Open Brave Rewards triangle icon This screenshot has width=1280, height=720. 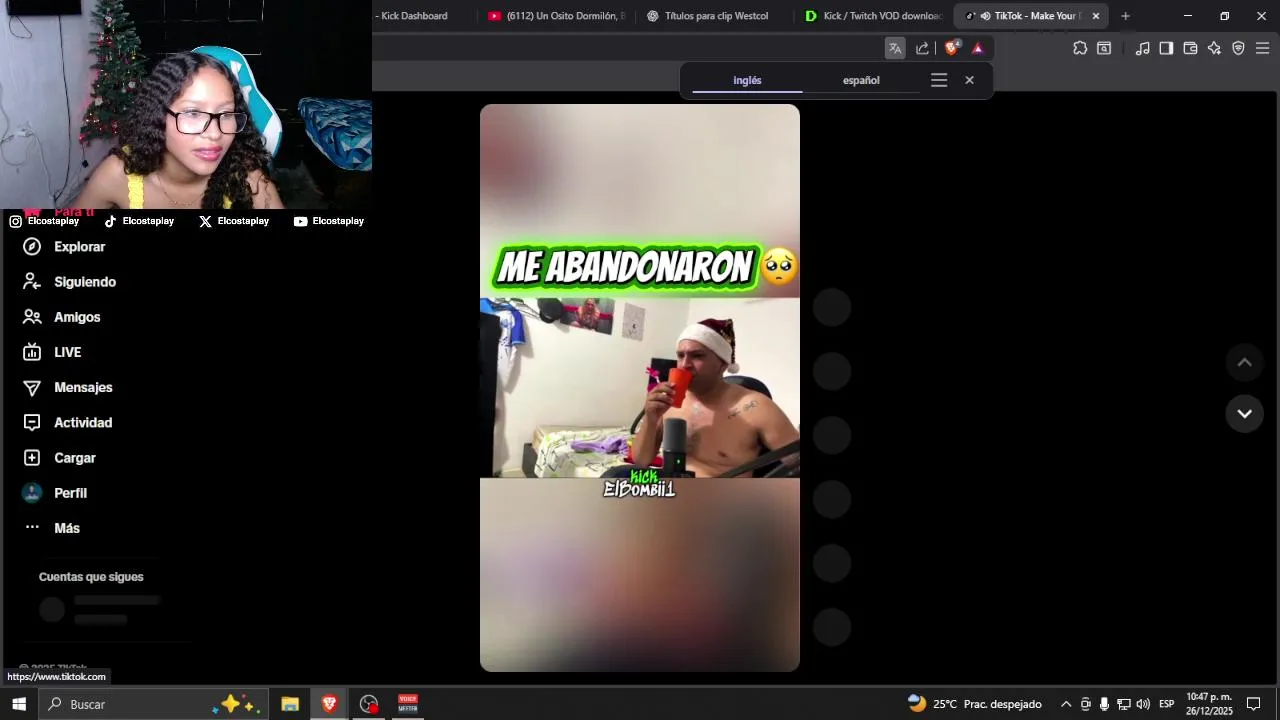[978, 48]
